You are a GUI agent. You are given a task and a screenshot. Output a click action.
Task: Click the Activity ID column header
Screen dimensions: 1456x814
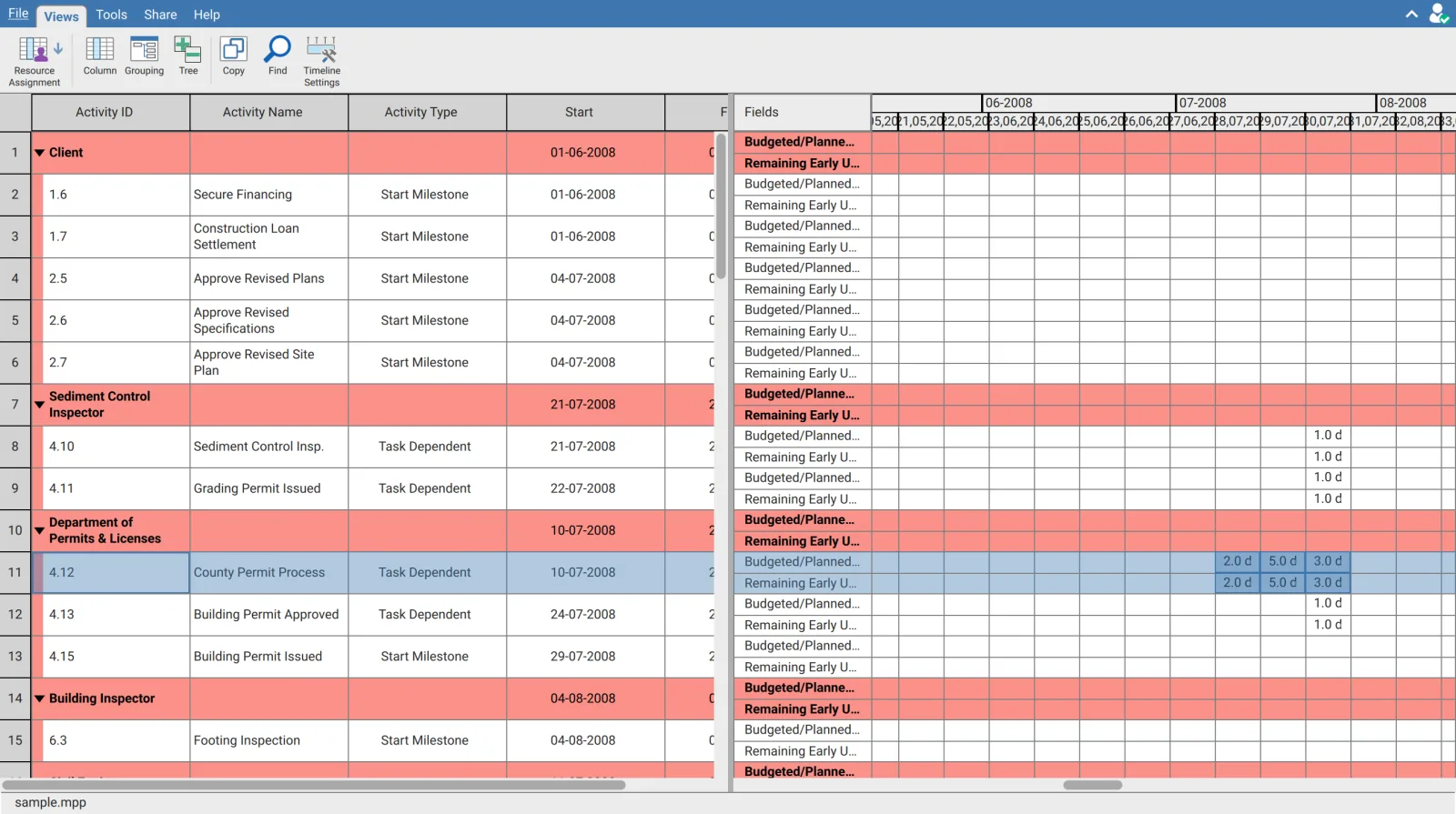pyautogui.click(x=110, y=112)
